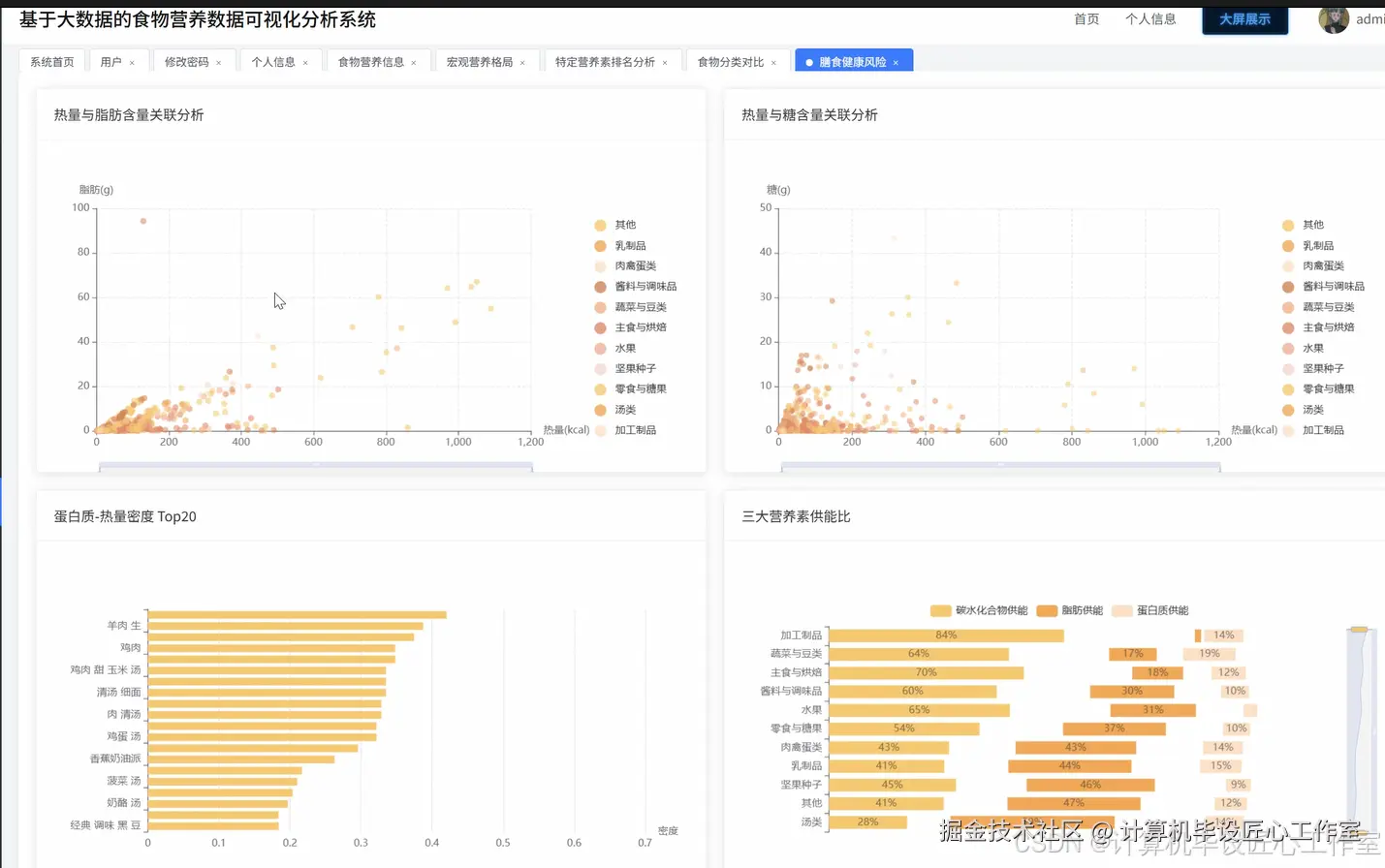The width and height of the screenshot is (1385, 868).
Task: Click the outlier point near 100g fat
Action: coord(143,221)
